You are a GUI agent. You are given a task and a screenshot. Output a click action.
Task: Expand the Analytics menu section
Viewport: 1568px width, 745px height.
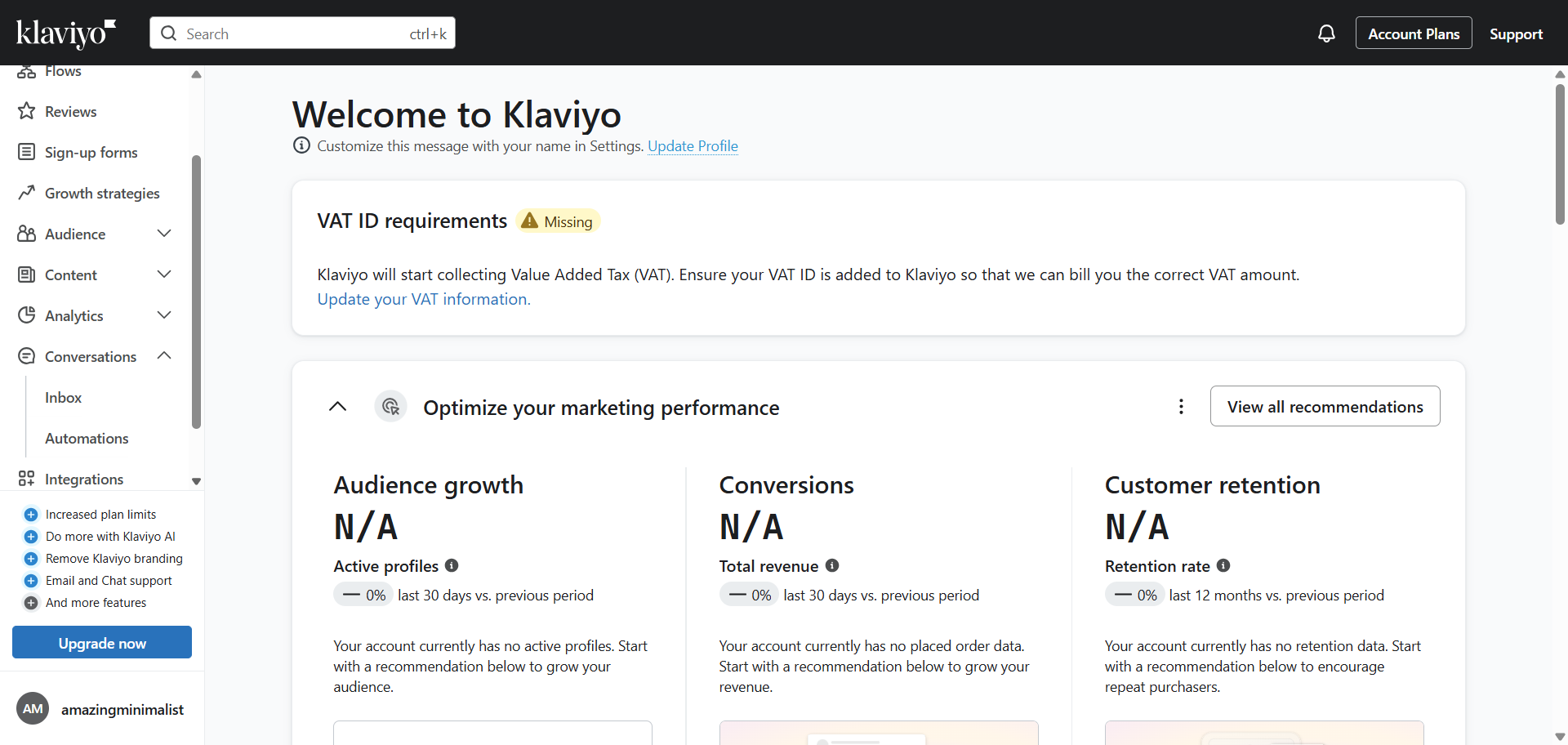164,315
